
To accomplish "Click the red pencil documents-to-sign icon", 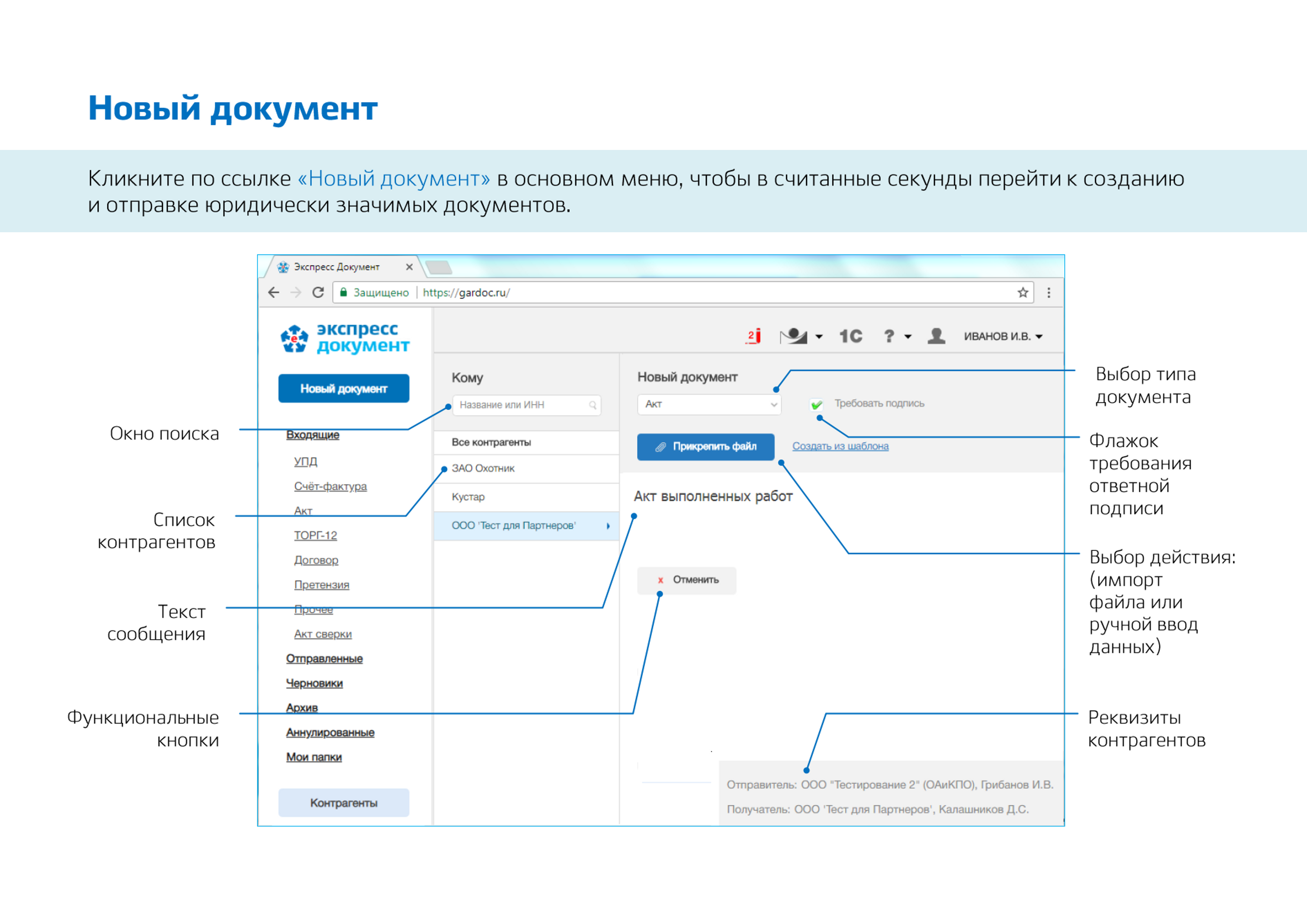I will [753, 336].
